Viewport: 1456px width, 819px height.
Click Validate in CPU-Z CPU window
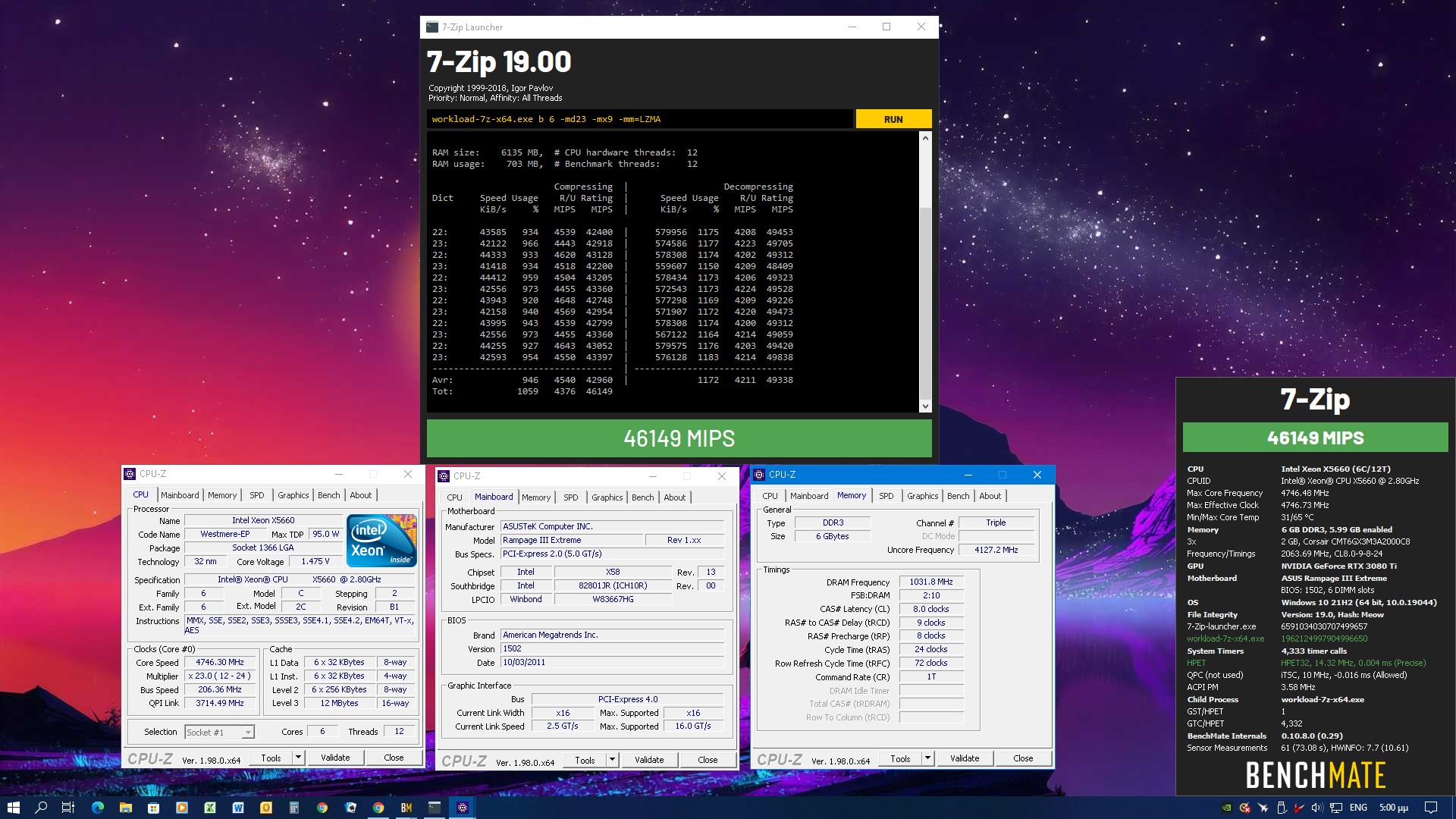pos(335,758)
